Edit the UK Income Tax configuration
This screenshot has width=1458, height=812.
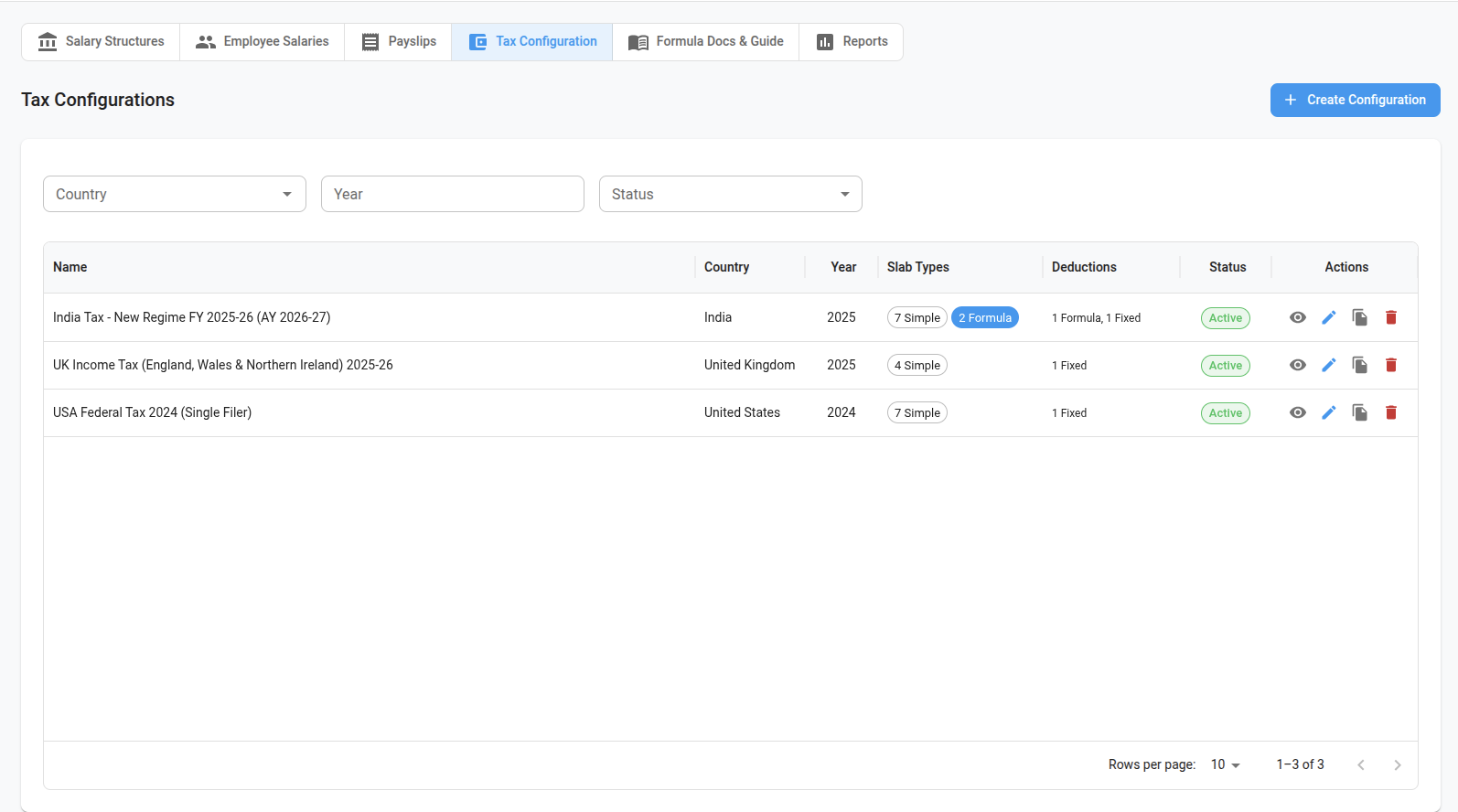tap(1329, 365)
